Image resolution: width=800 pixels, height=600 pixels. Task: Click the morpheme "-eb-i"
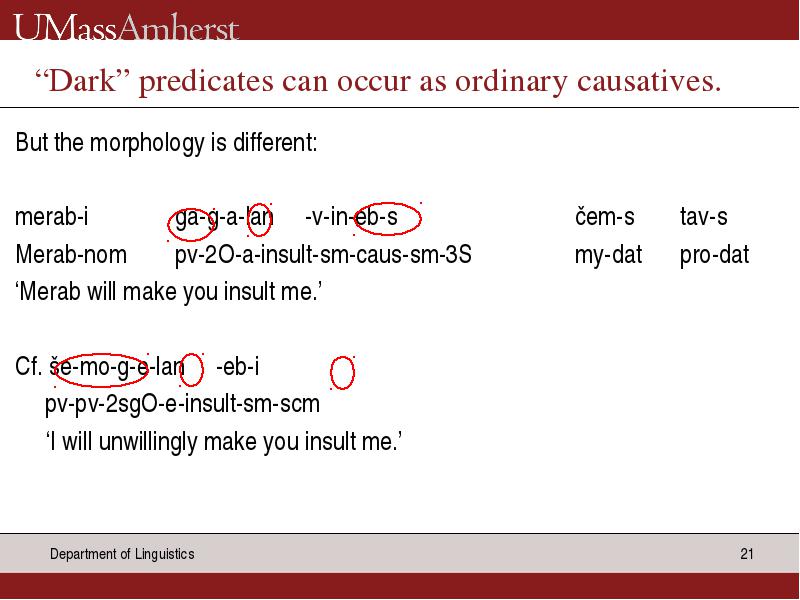(x=238, y=367)
